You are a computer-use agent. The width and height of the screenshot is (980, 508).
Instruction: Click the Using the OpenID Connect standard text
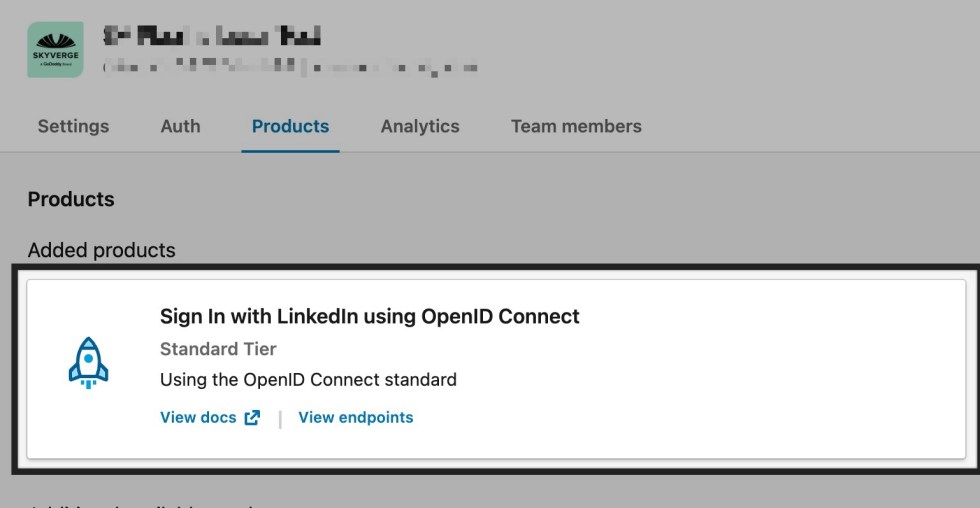pyautogui.click(x=308, y=380)
